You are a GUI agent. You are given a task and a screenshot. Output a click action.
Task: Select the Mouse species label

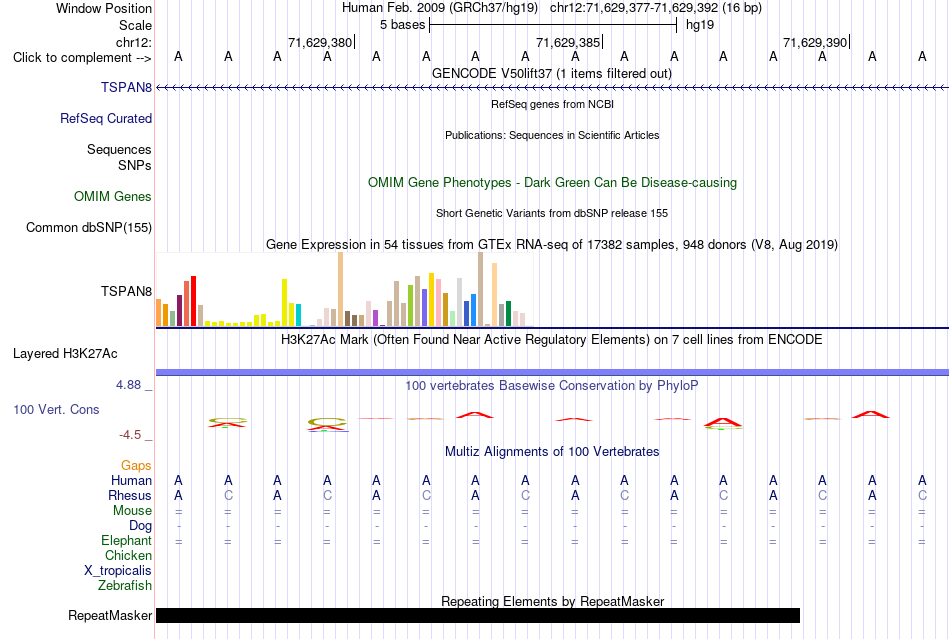pyautogui.click(x=132, y=511)
